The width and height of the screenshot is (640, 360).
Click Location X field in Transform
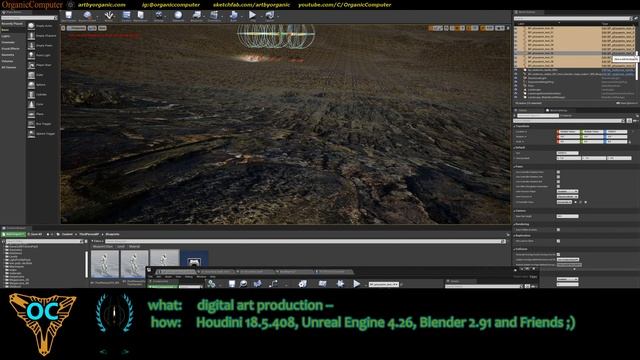[x=568, y=132]
